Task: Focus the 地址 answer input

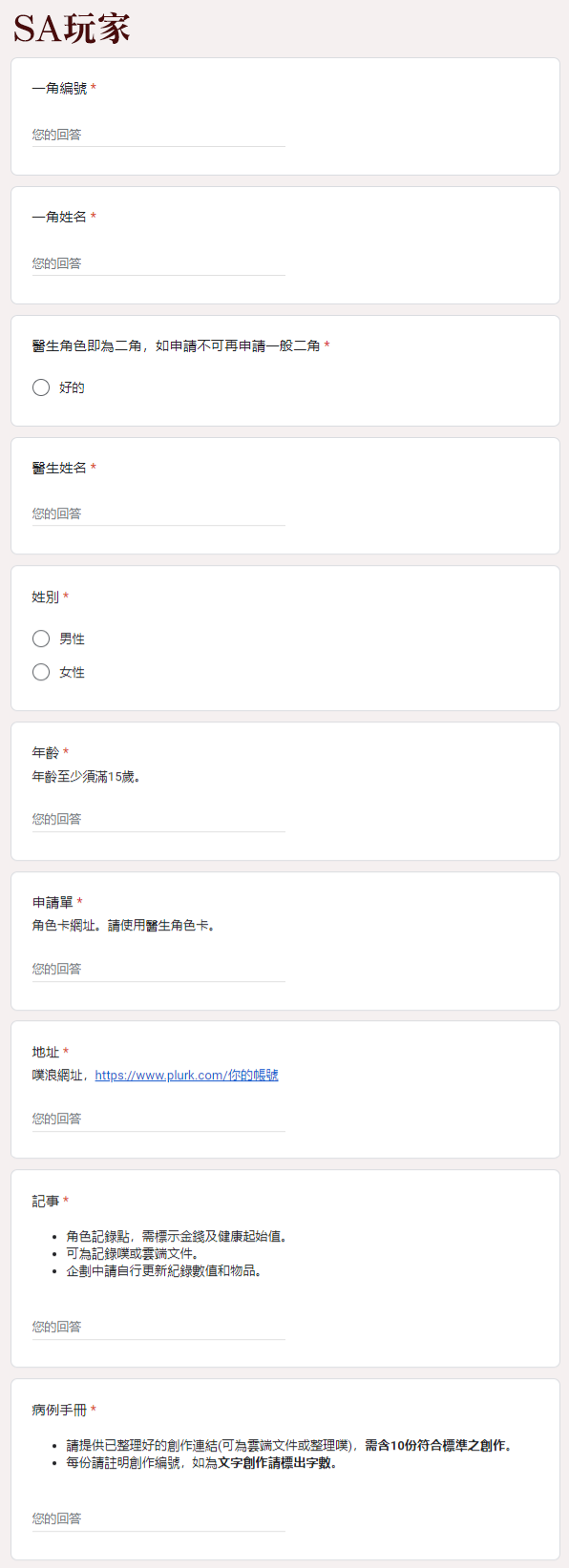Action: [x=158, y=1119]
